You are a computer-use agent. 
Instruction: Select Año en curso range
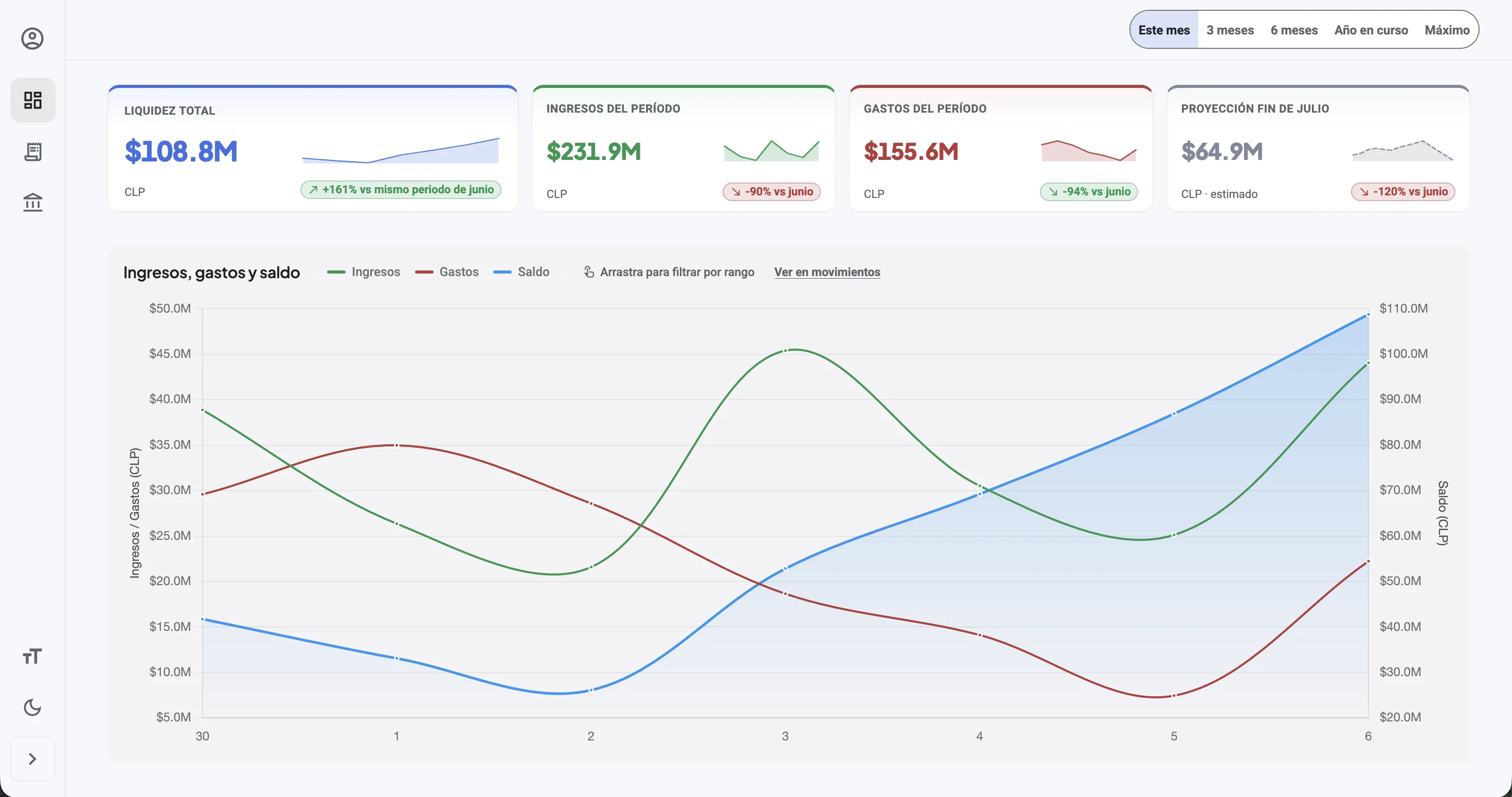pyautogui.click(x=1371, y=30)
